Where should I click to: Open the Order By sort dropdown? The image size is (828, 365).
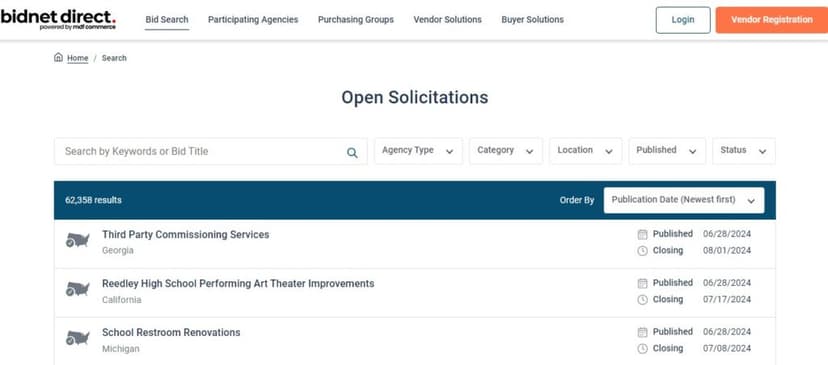coord(684,200)
